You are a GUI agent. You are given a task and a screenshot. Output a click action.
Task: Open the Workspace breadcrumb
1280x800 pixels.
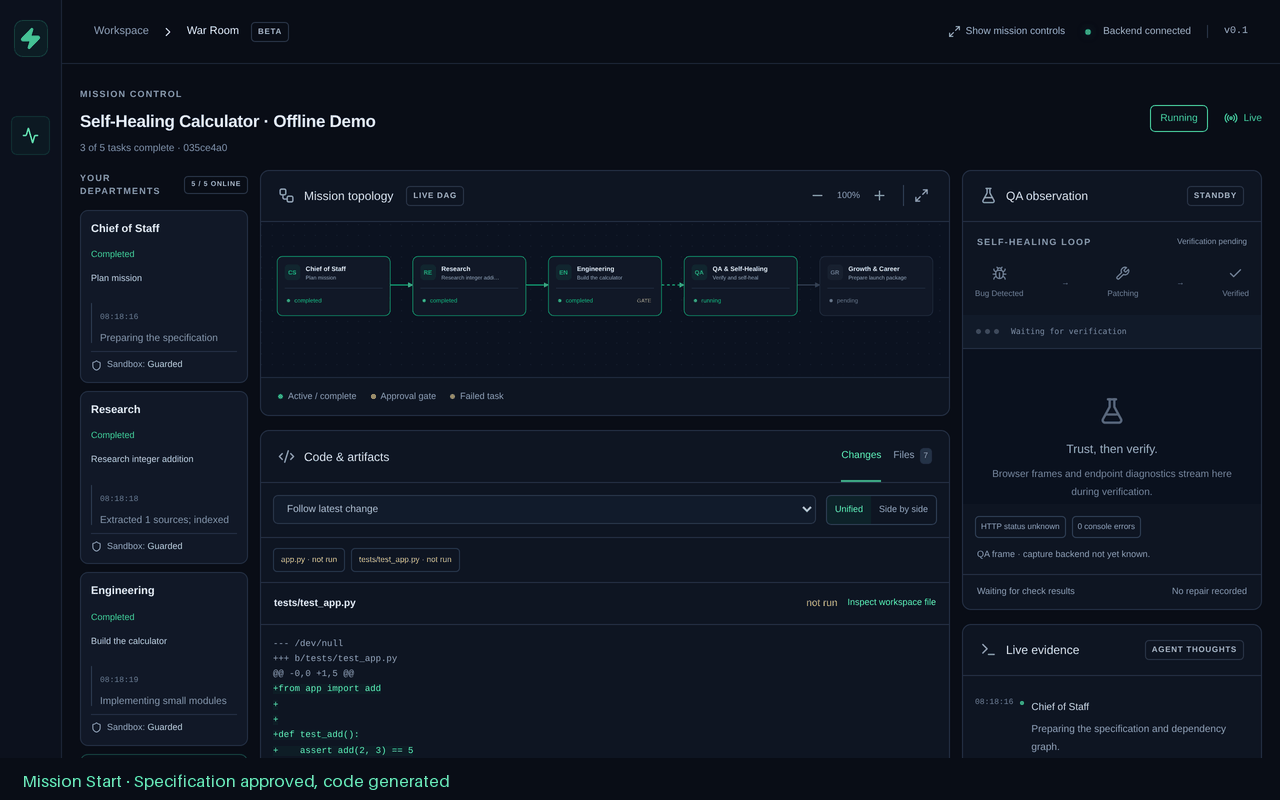(x=121, y=31)
